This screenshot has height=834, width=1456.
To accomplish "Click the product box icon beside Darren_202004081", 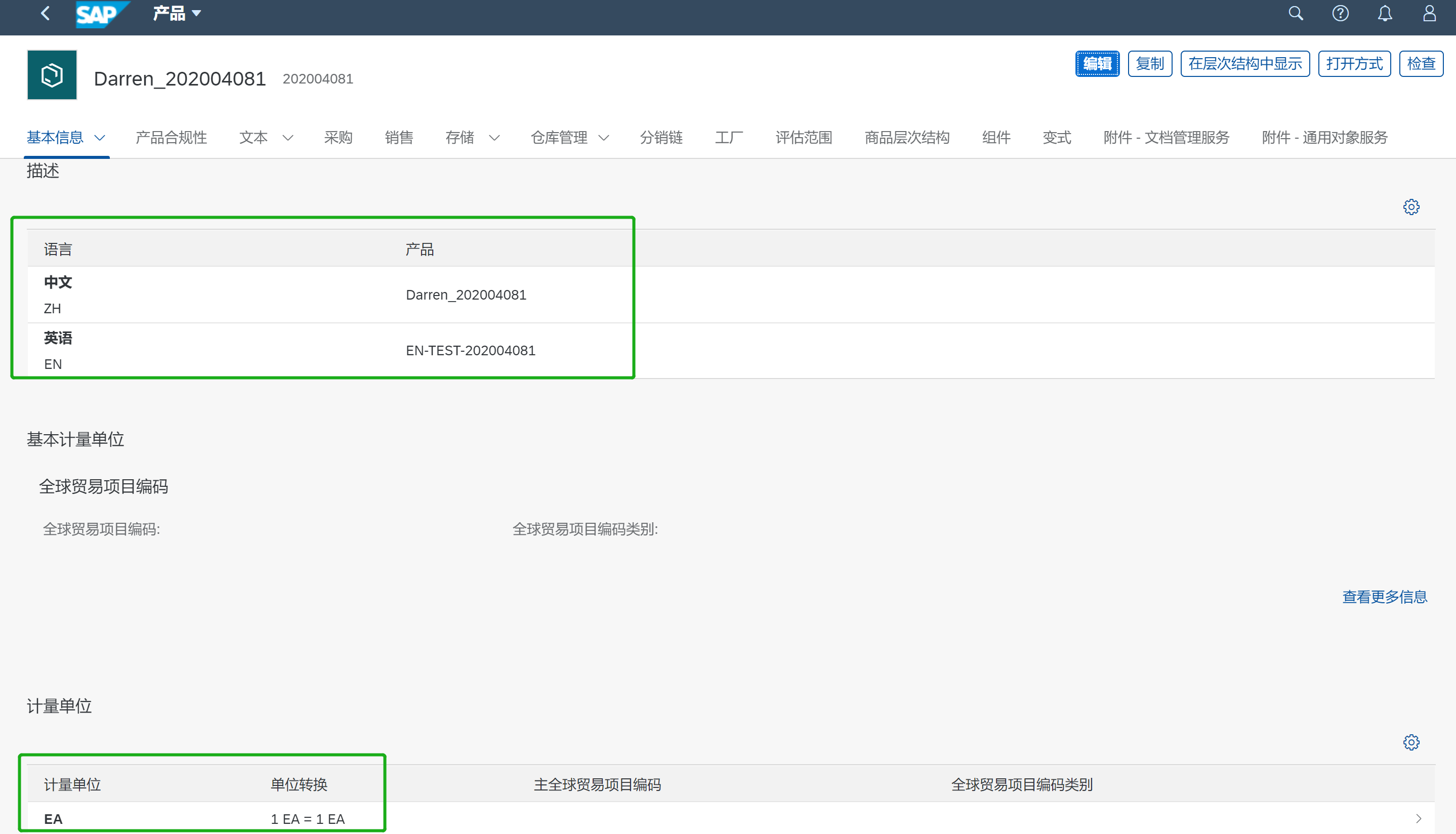I will click(x=52, y=74).
